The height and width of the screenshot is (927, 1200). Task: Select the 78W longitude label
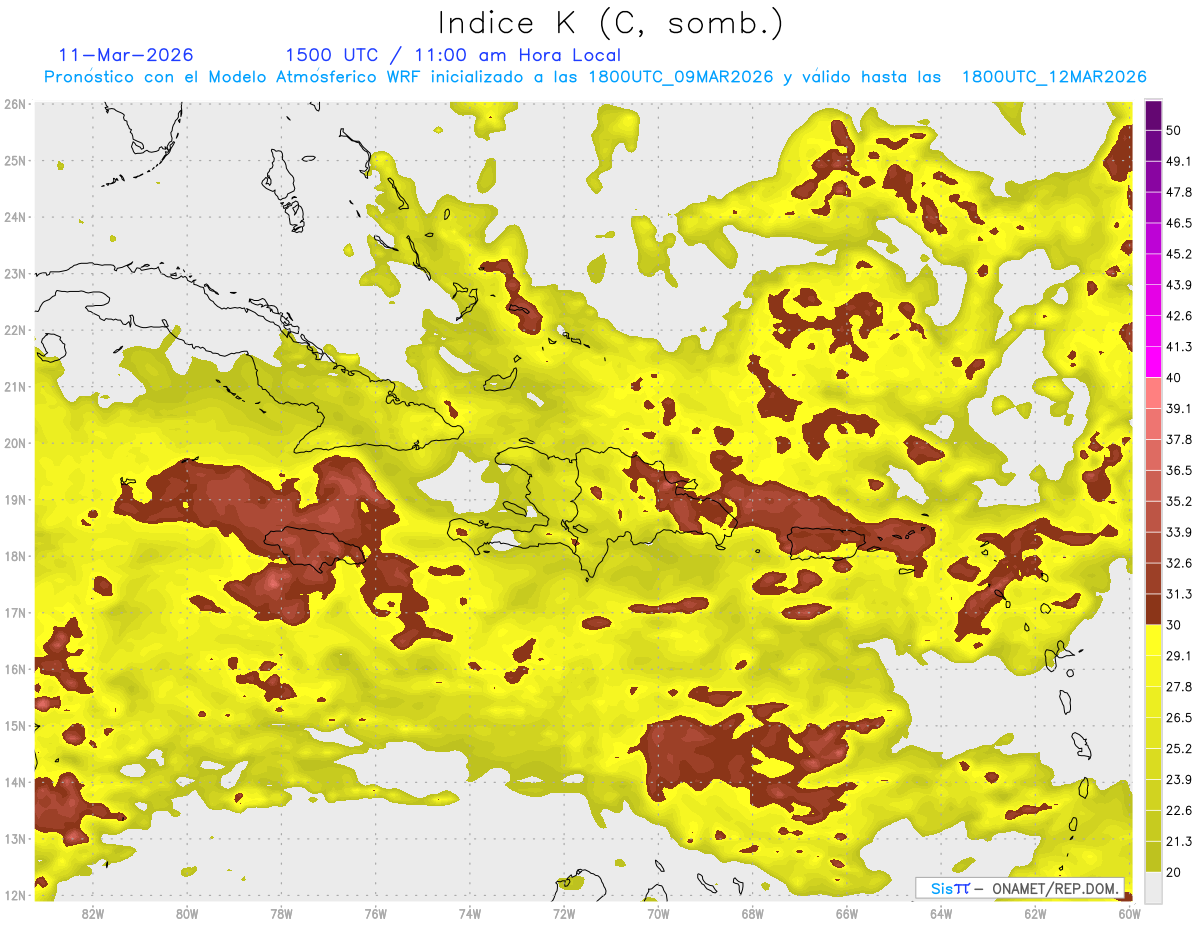point(281,913)
